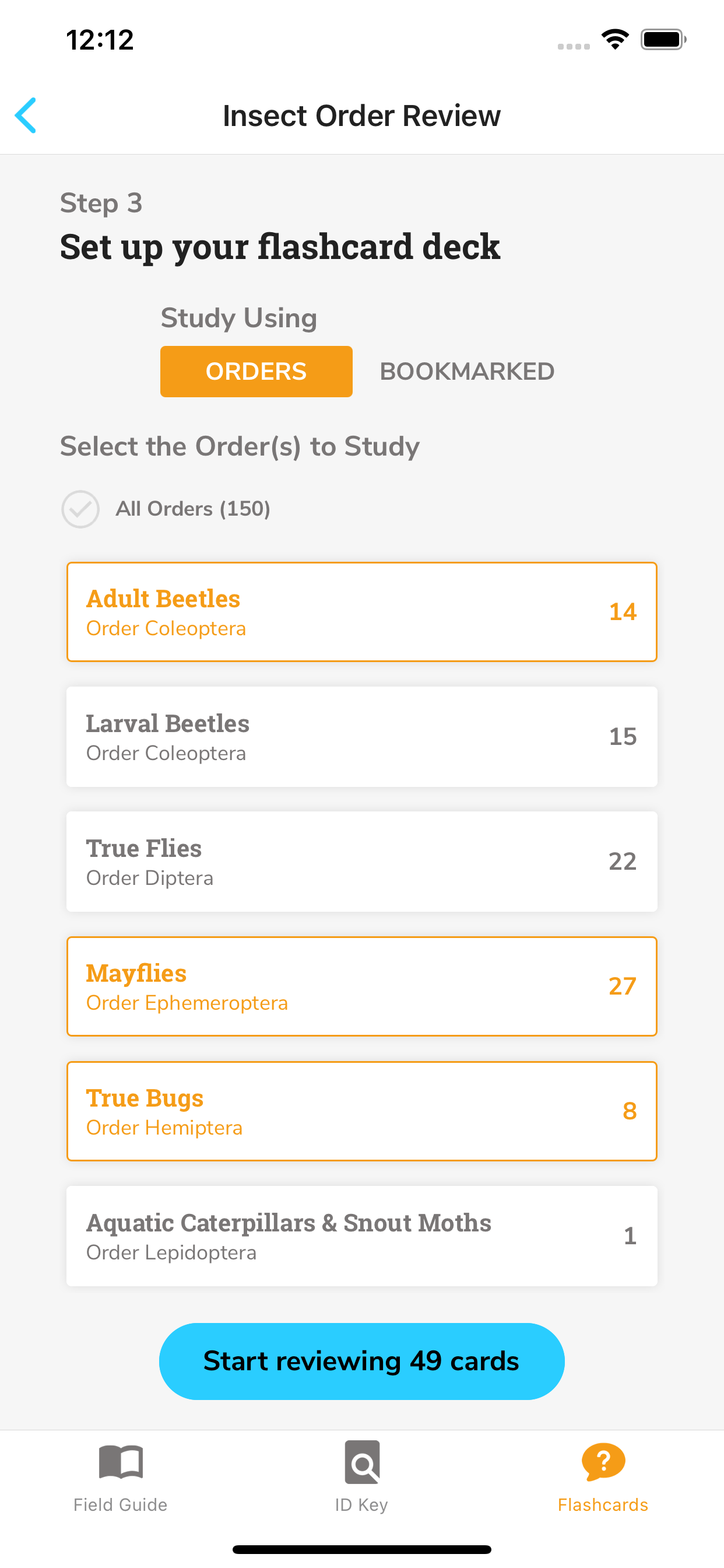
Task: Tap the Flashcards tab label
Action: click(603, 1504)
